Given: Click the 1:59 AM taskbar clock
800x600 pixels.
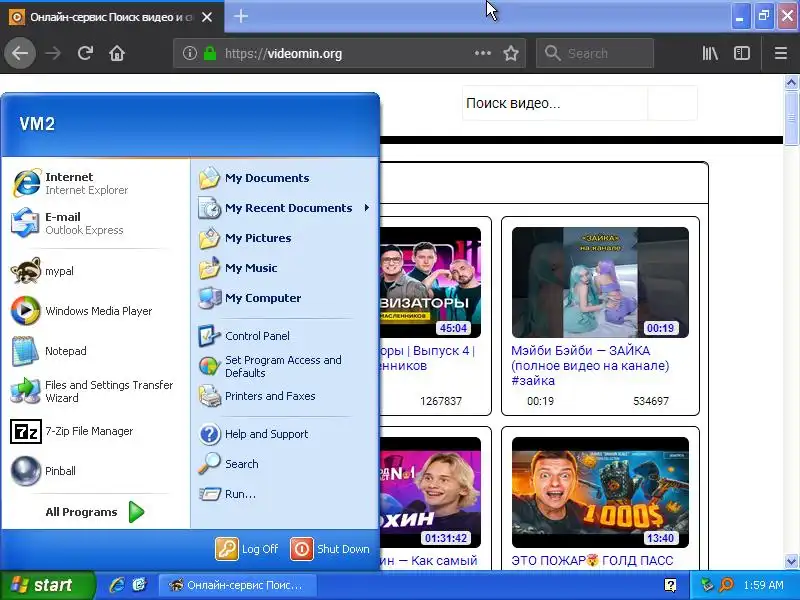Looking at the screenshot, I should click(763, 585).
